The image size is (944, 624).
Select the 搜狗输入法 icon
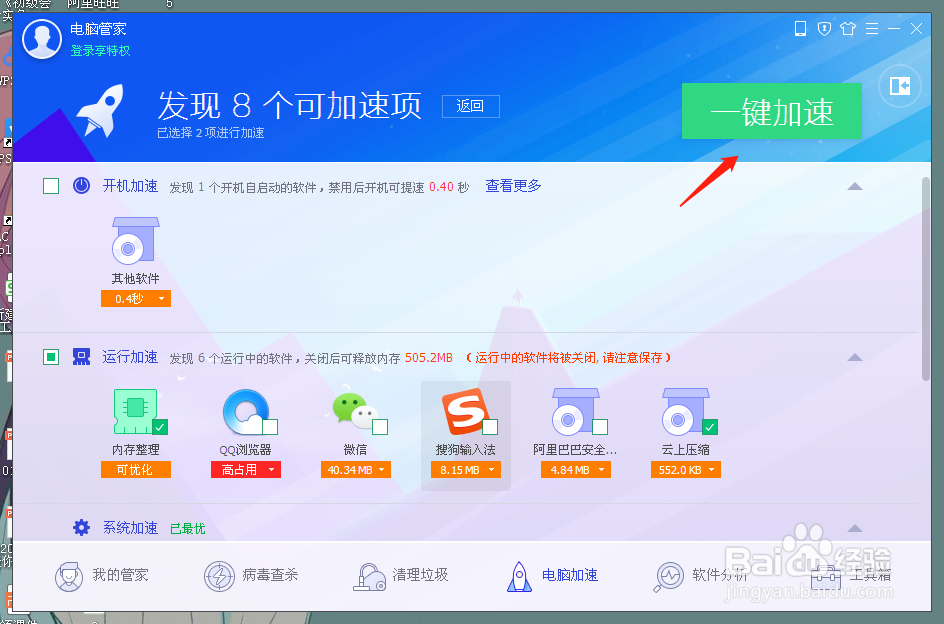click(x=465, y=411)
